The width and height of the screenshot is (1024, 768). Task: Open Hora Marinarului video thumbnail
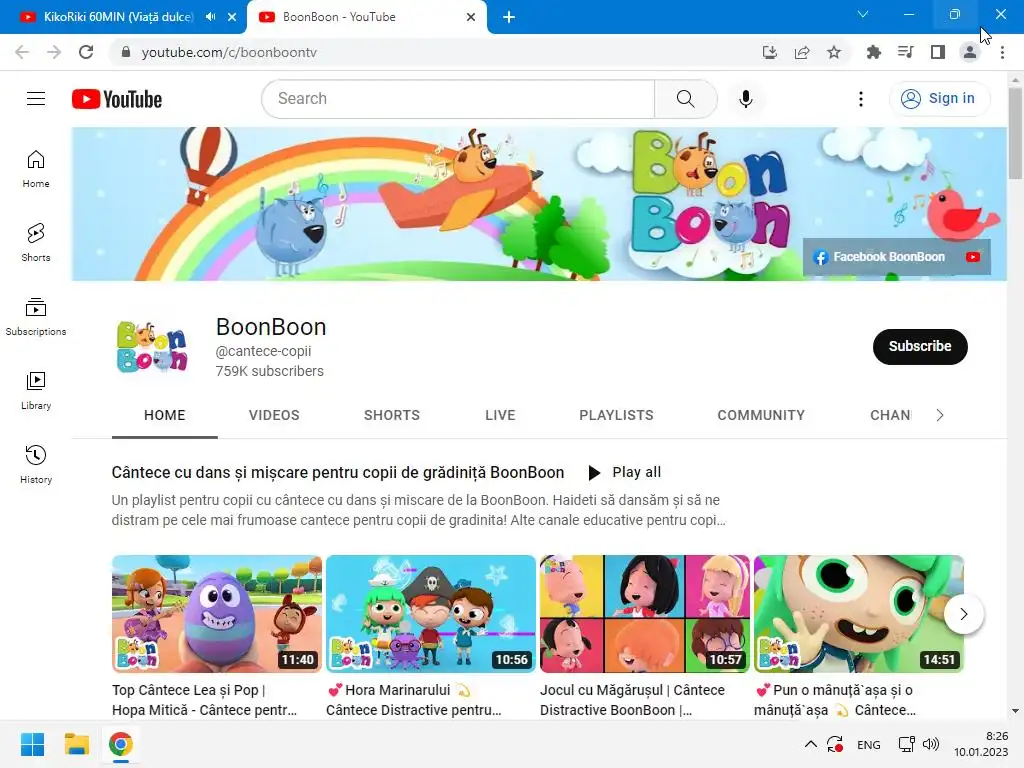point(431,614)
